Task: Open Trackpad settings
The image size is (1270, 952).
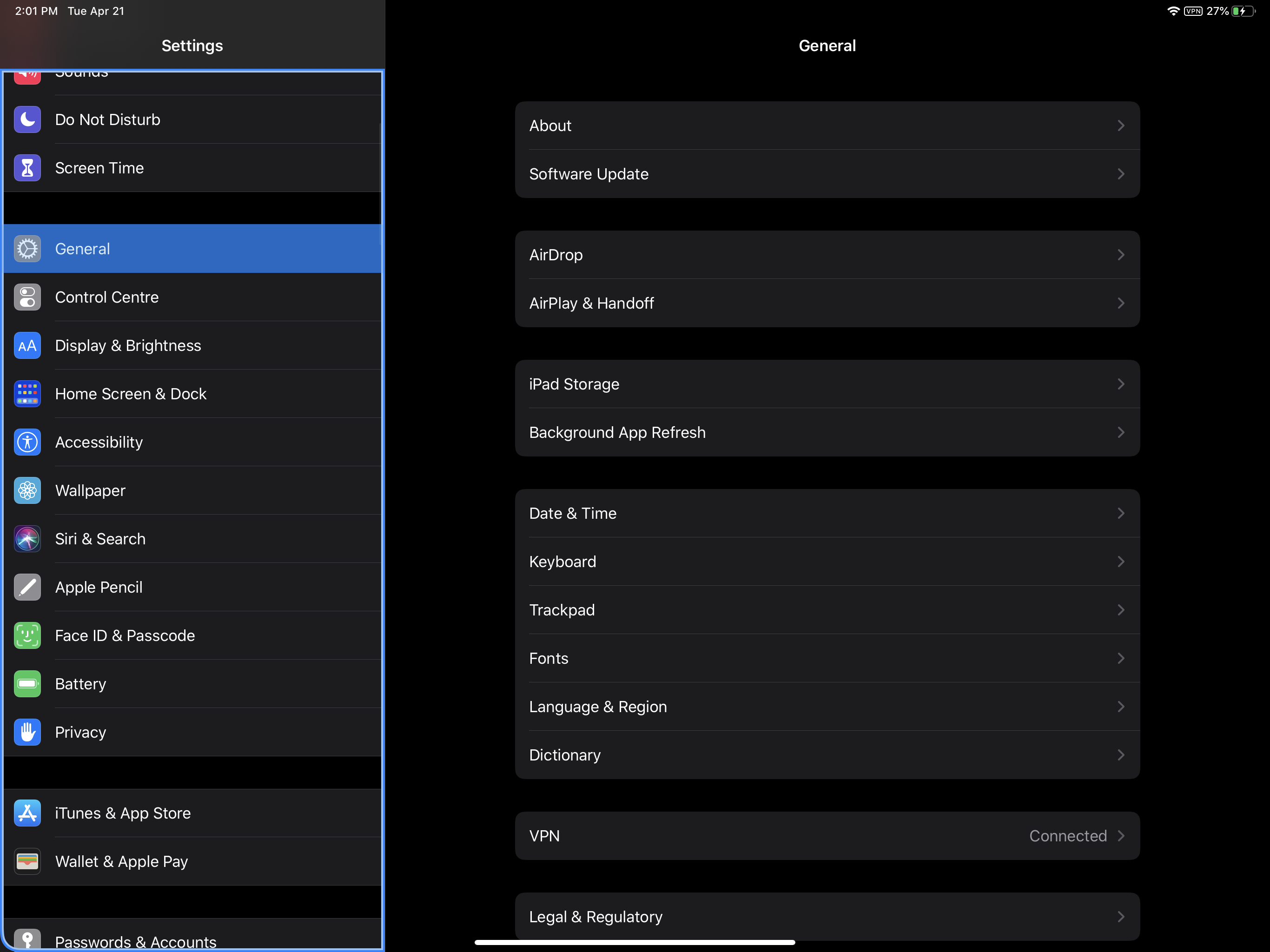Action: (827, 610)
